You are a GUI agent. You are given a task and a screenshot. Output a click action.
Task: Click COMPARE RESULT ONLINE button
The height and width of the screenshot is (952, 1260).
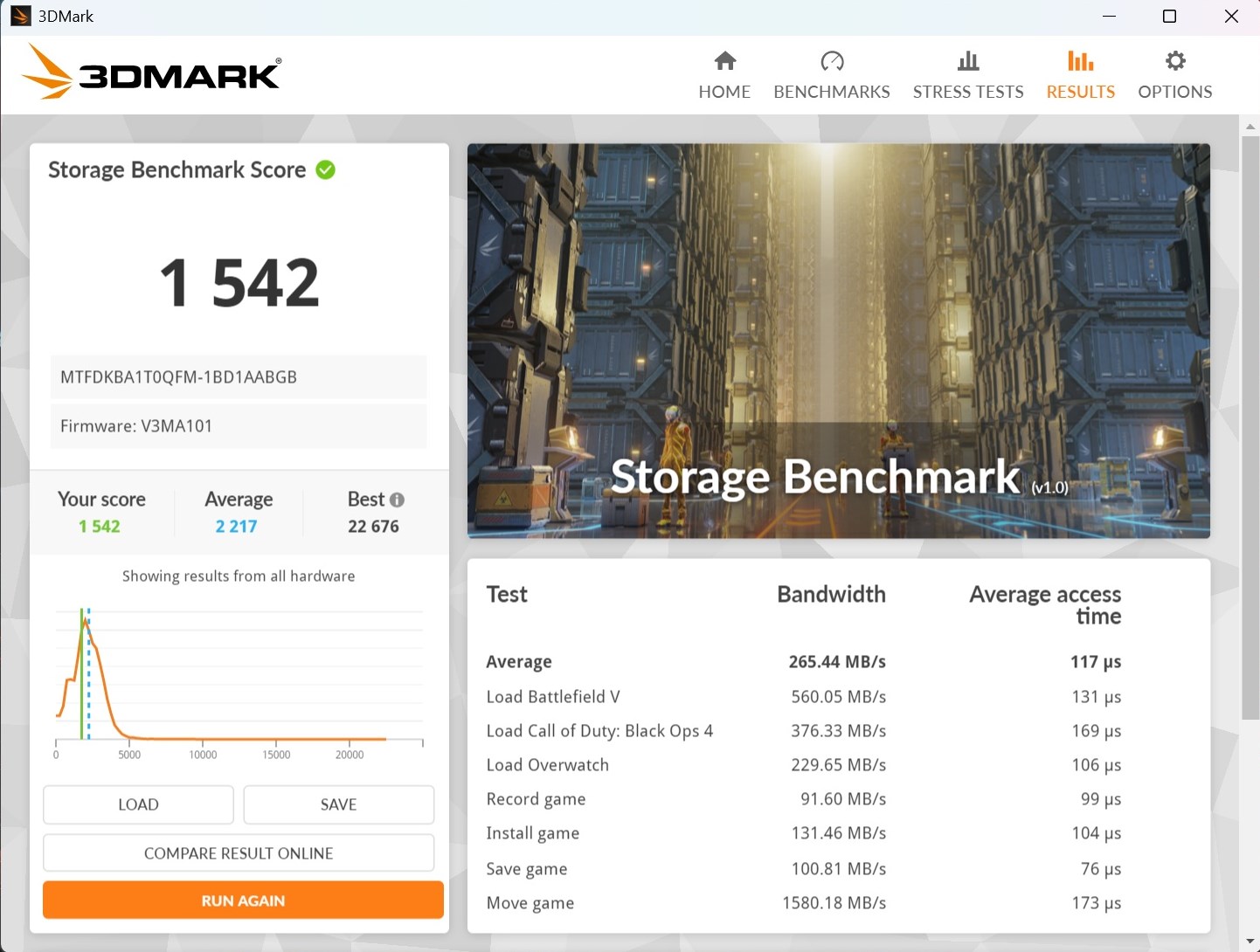[x=239, y=853]
